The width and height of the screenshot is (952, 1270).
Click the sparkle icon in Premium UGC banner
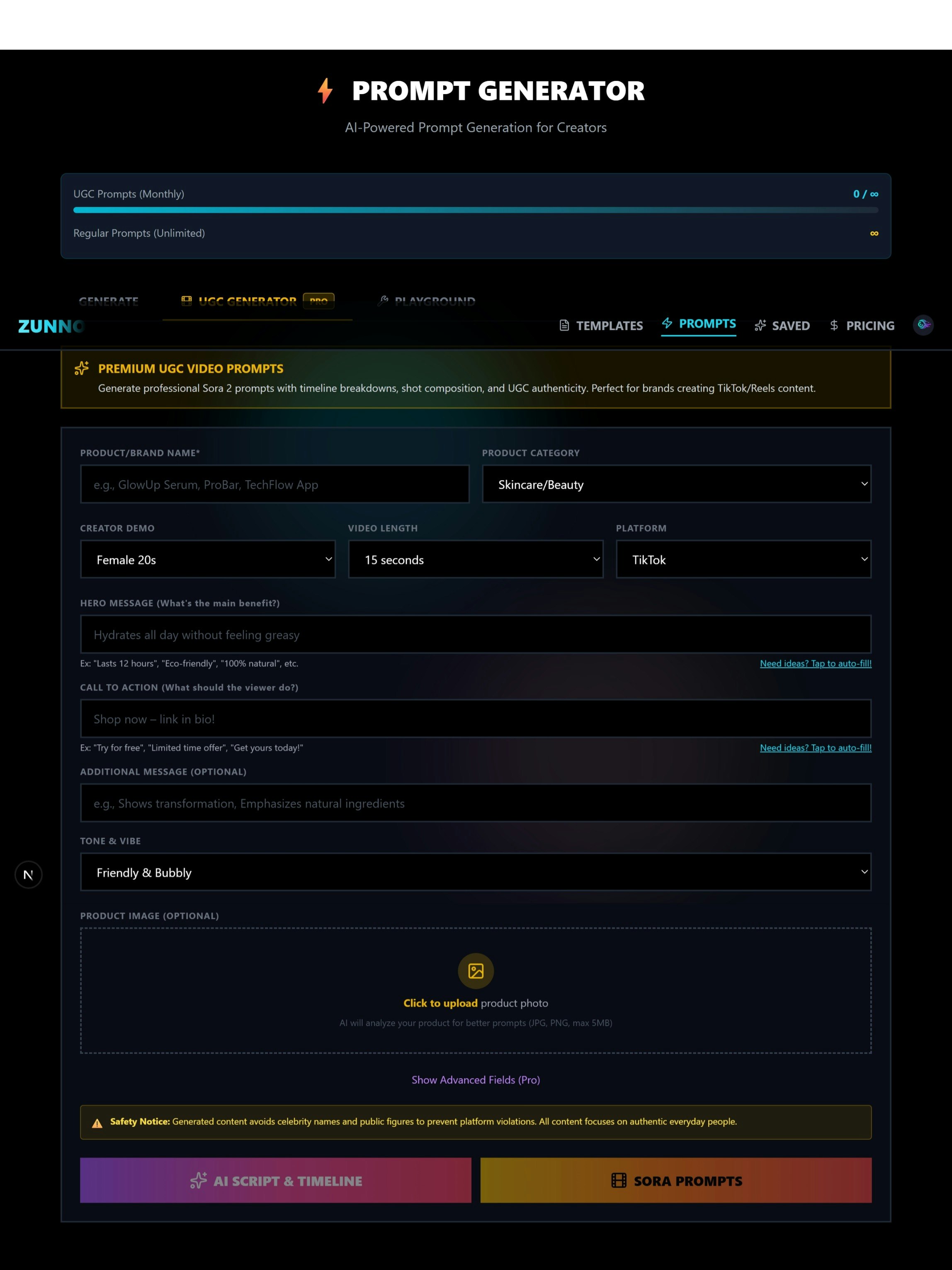click(x=82, y=368)
